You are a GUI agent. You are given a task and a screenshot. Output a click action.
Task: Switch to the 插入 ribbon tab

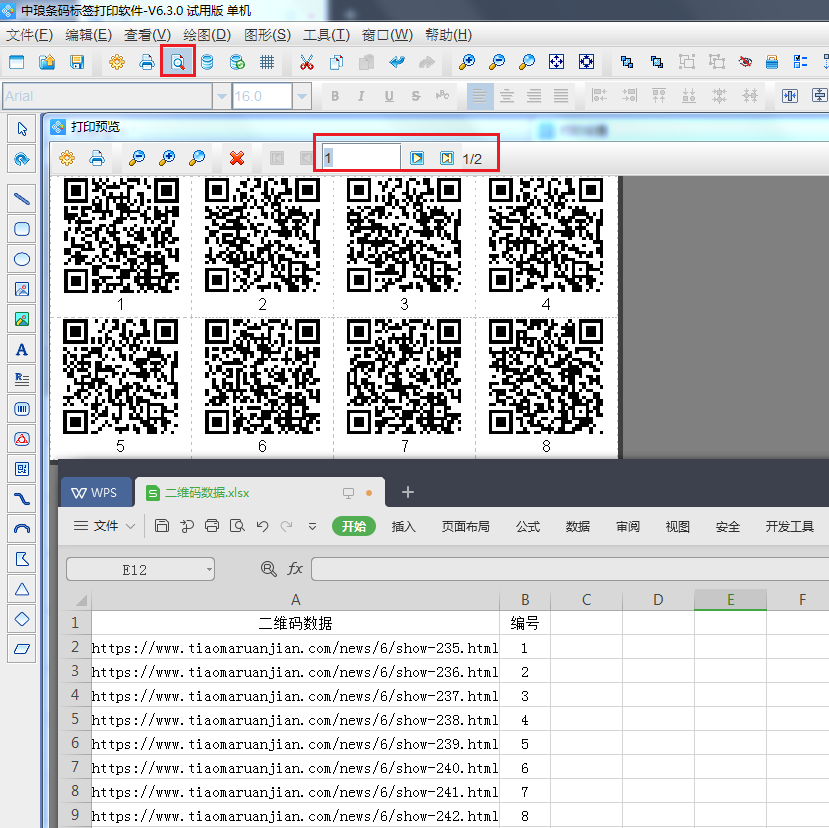(404, 526)
